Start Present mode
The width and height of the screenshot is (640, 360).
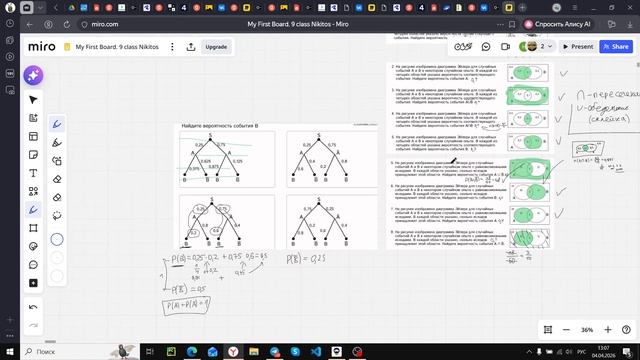(578, 47)
